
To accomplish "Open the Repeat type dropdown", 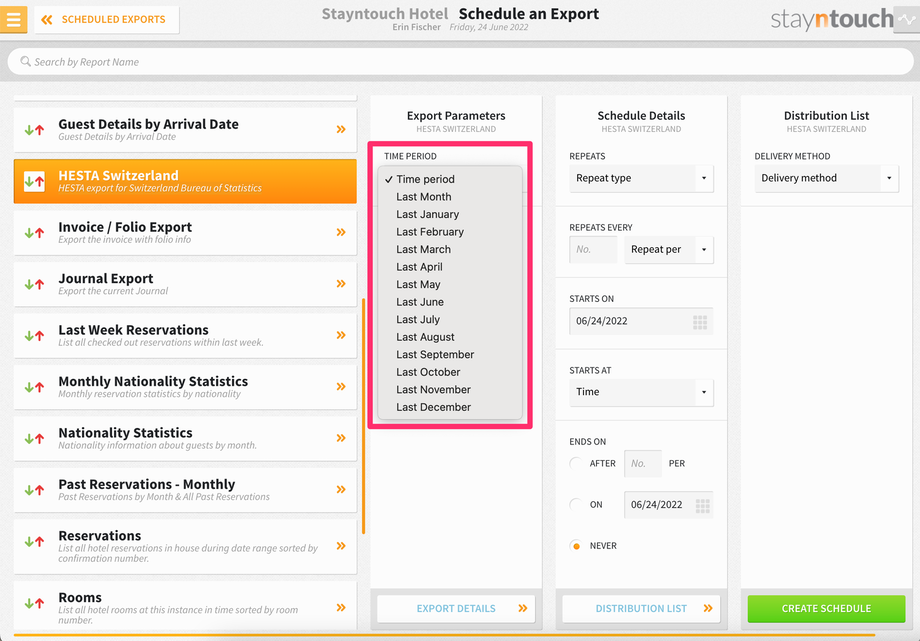I will point(641,178).
